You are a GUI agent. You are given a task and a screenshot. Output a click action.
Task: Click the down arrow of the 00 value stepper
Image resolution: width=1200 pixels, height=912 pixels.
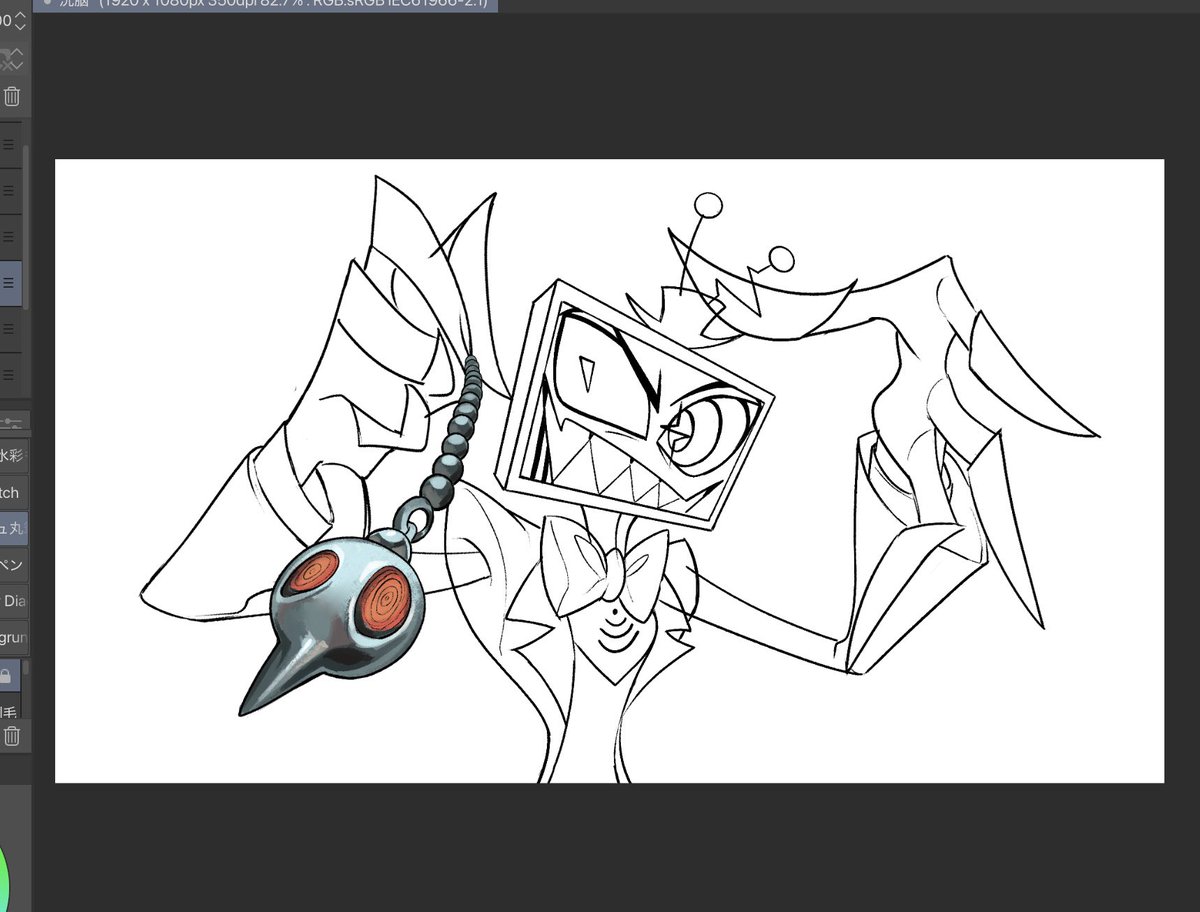(20, 27)
